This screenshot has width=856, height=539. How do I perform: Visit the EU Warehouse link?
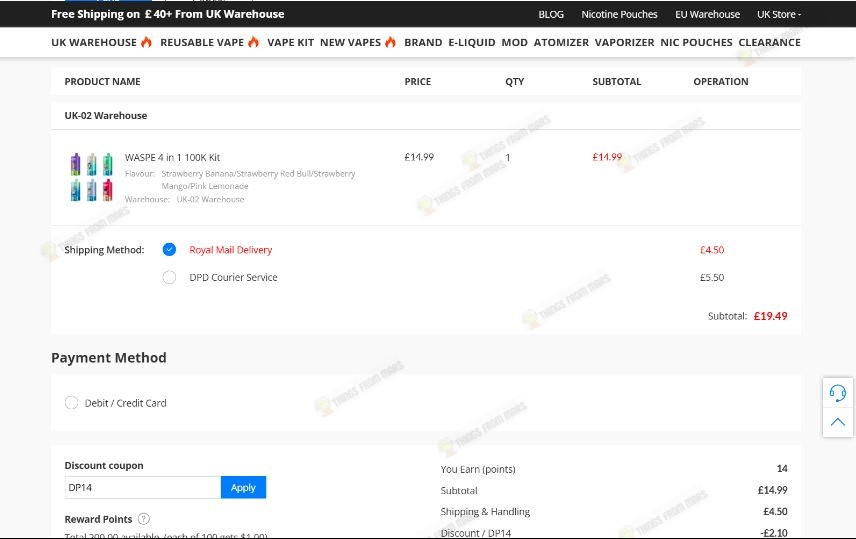707,14
